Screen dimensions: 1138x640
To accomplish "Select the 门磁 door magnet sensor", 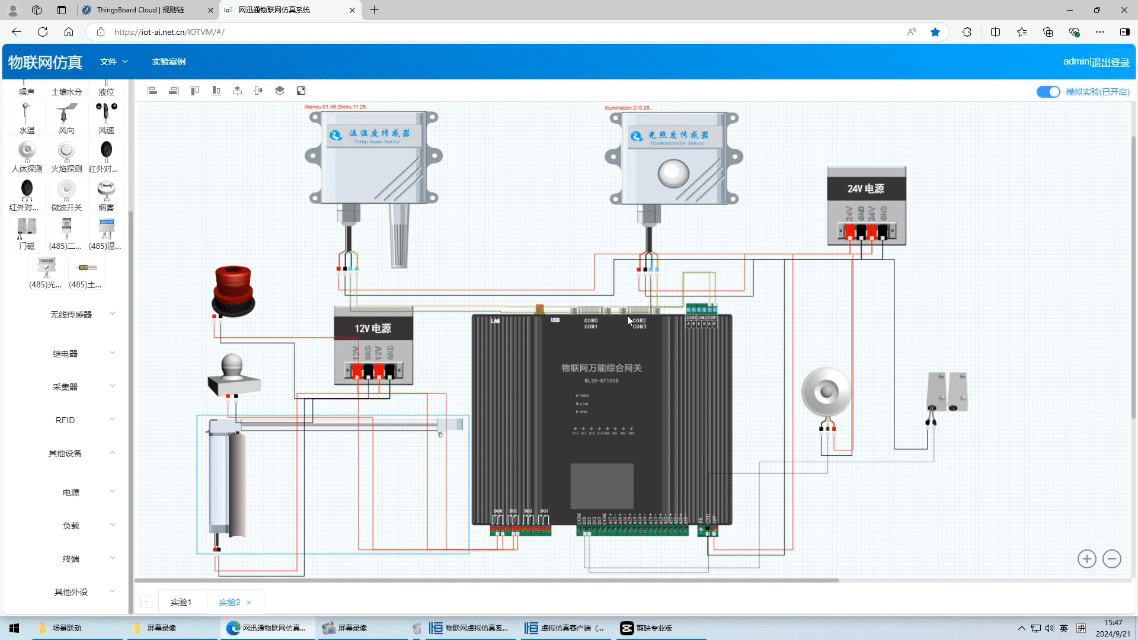I will (x=27, y=230).
